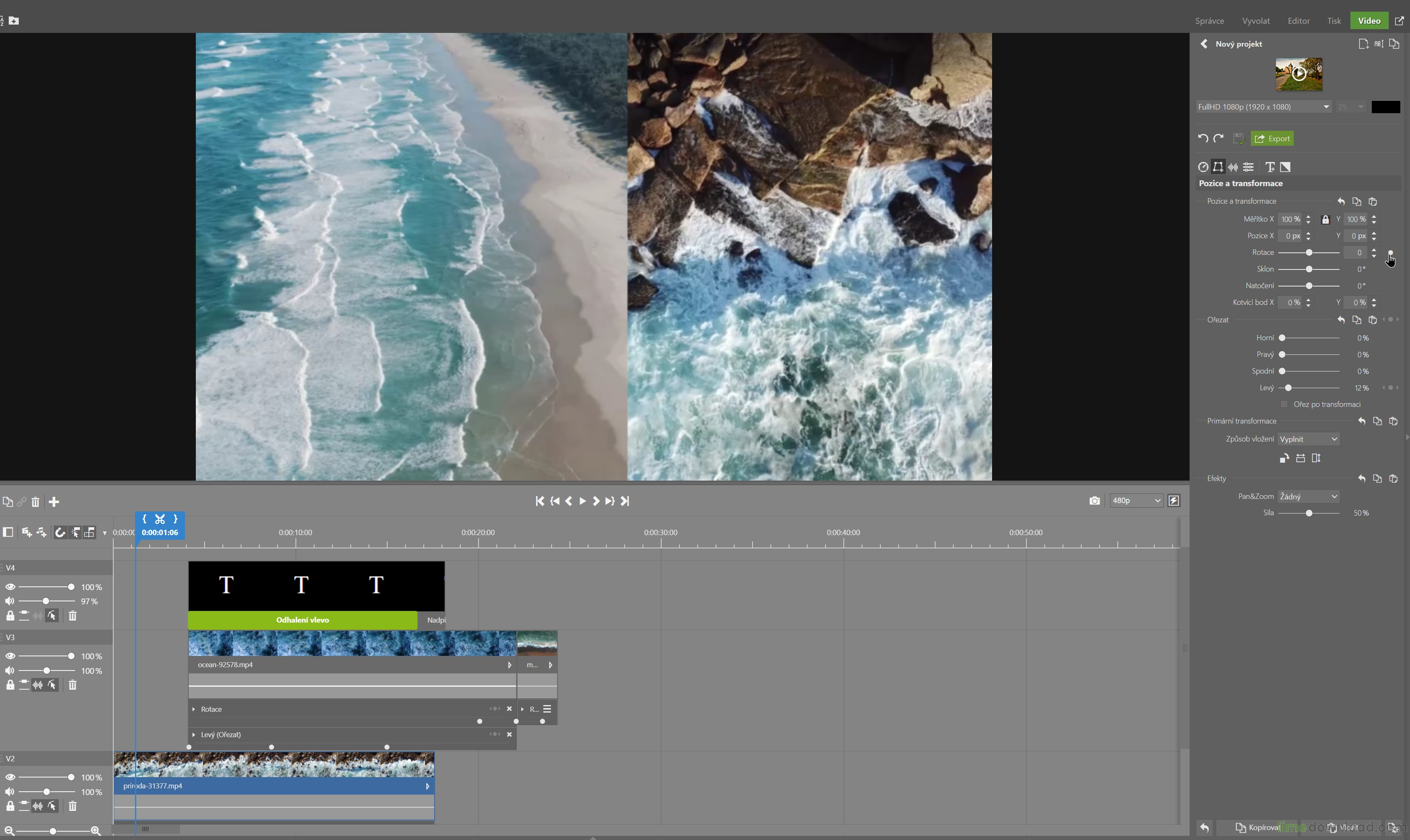Enable 'Ořez po transformaci' checkbox

pyautogui.click(x=1284, y=404)
